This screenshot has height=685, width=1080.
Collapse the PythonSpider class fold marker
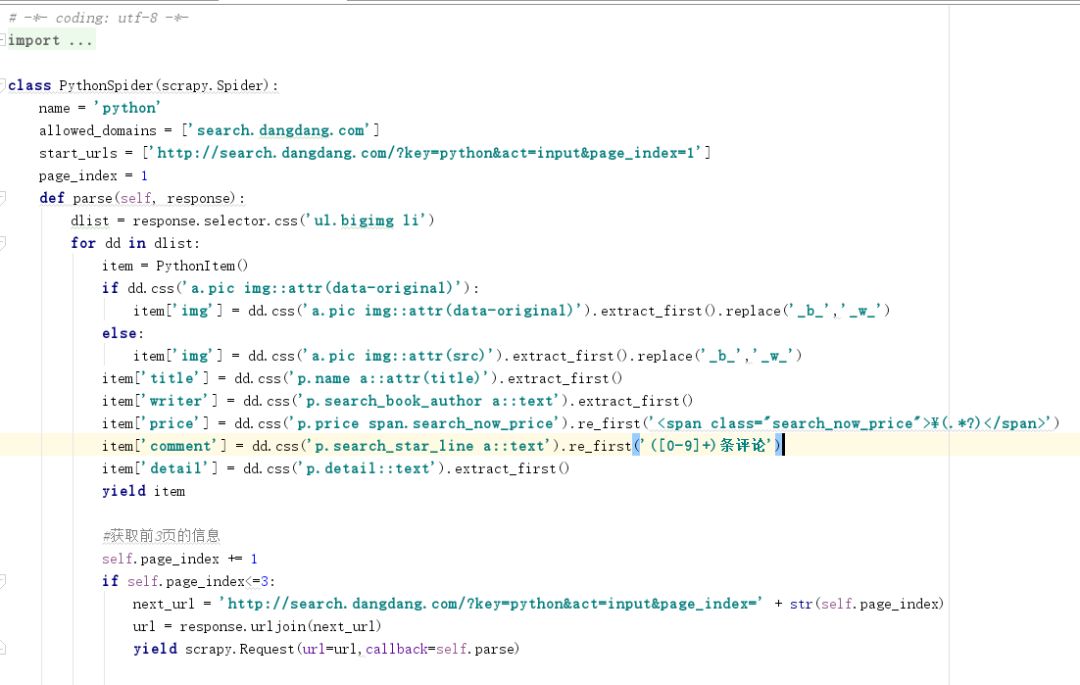tap(3, 85)
